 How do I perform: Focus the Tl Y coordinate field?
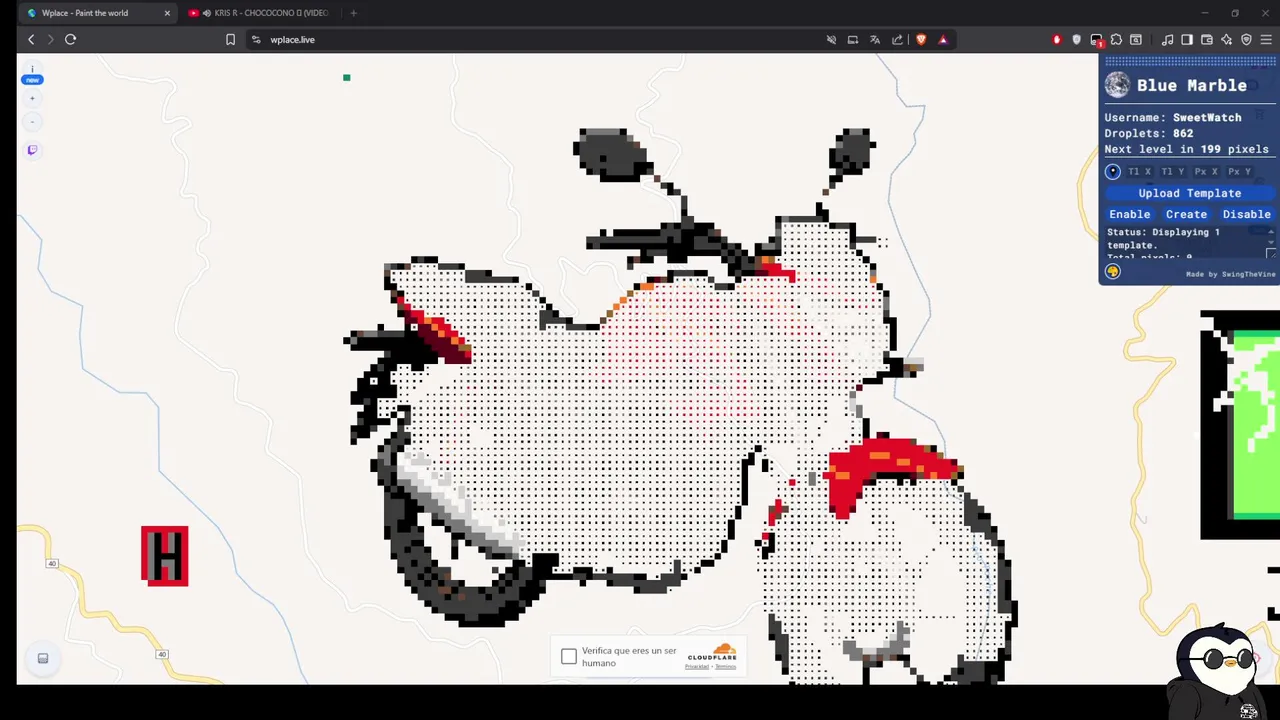(1173, 171)
